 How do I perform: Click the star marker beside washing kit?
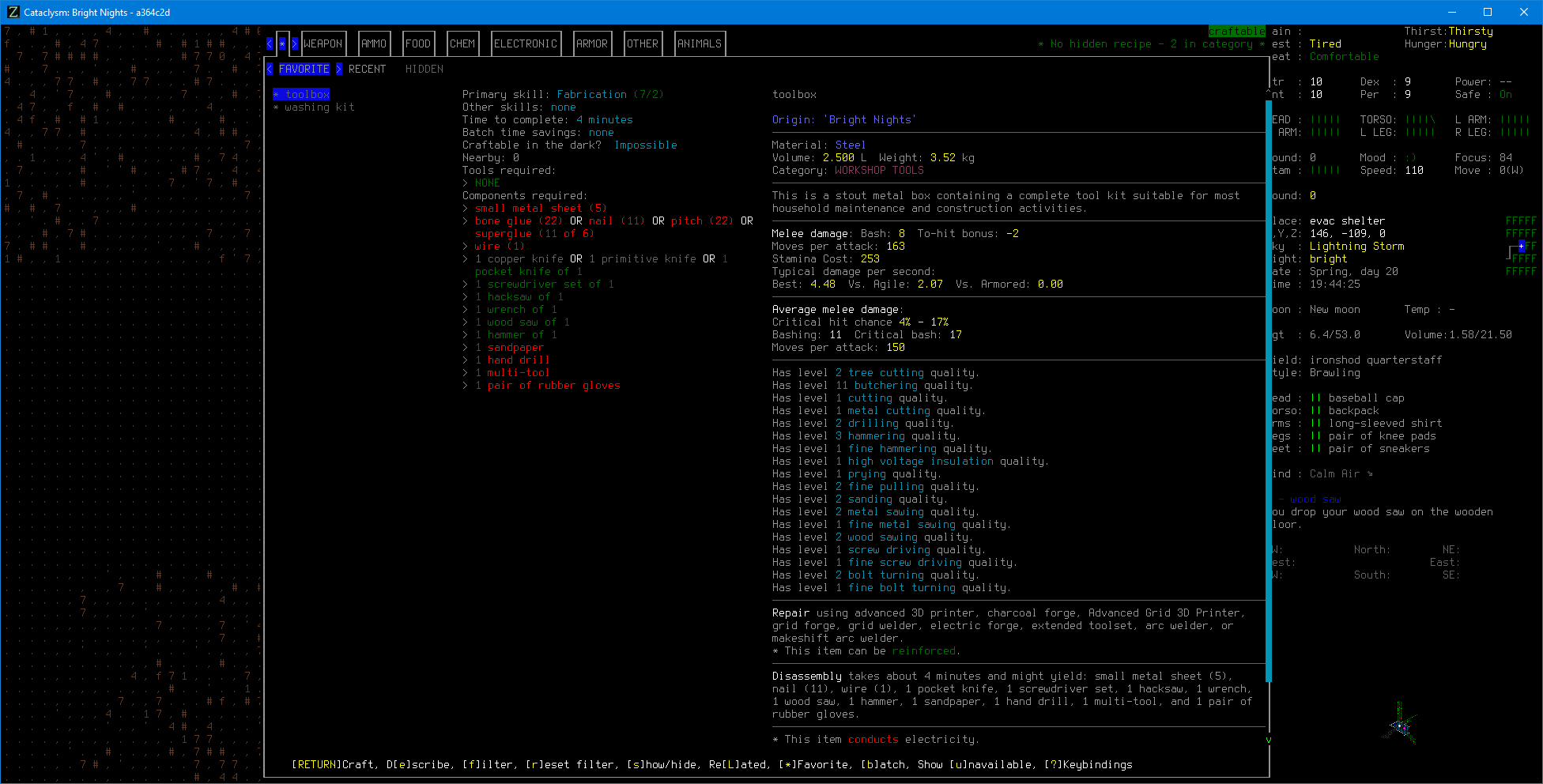(276, 107)
